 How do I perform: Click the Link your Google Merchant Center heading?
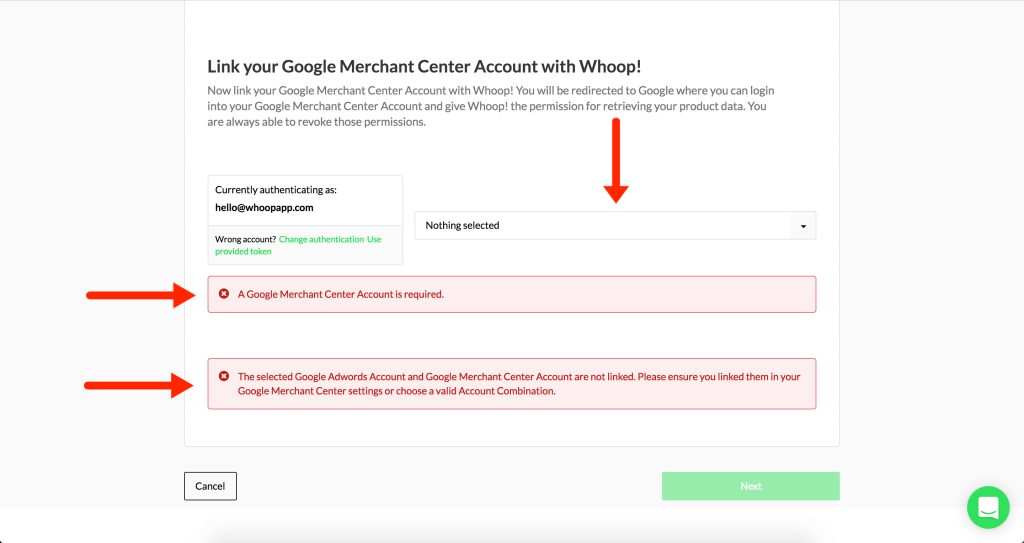(x=424, y=67)
